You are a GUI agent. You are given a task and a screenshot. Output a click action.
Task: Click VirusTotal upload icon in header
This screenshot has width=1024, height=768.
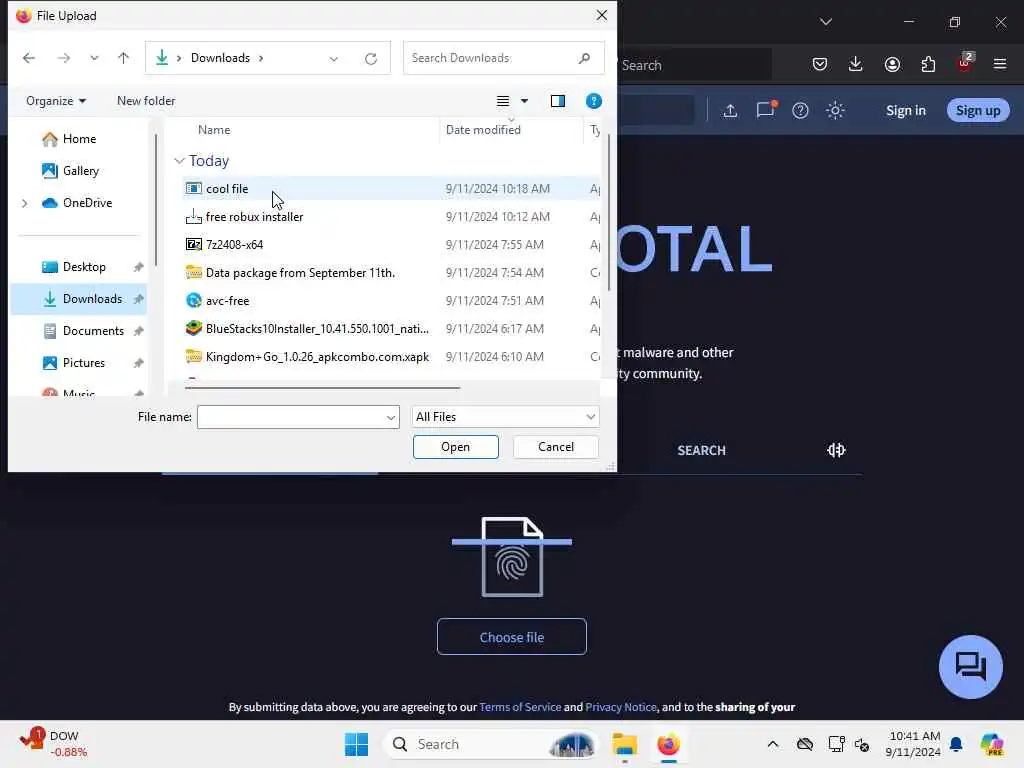pyautogui.click(x=730, y=111)
